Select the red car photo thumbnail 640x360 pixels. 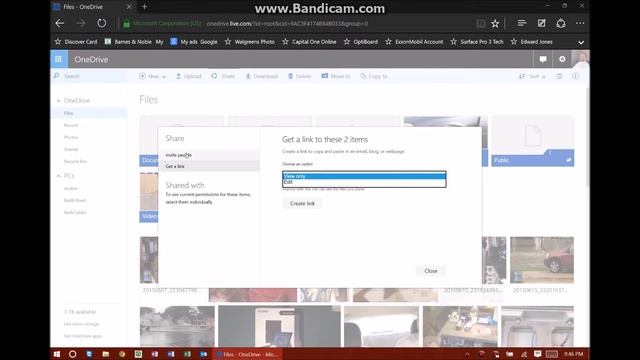542,260
